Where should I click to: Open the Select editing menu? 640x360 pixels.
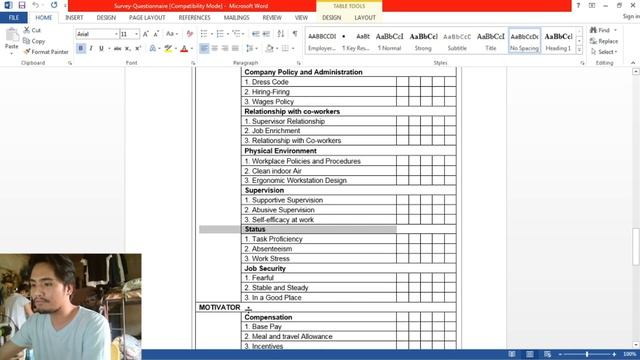click(x=604, y=52)
